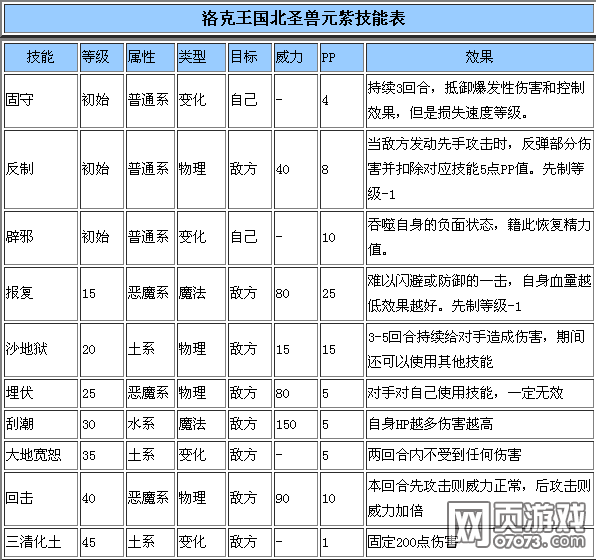This screenshot has height=560, width=596.
Task: Click the 反制 effect description text
Action: click(x=479, y=169)
